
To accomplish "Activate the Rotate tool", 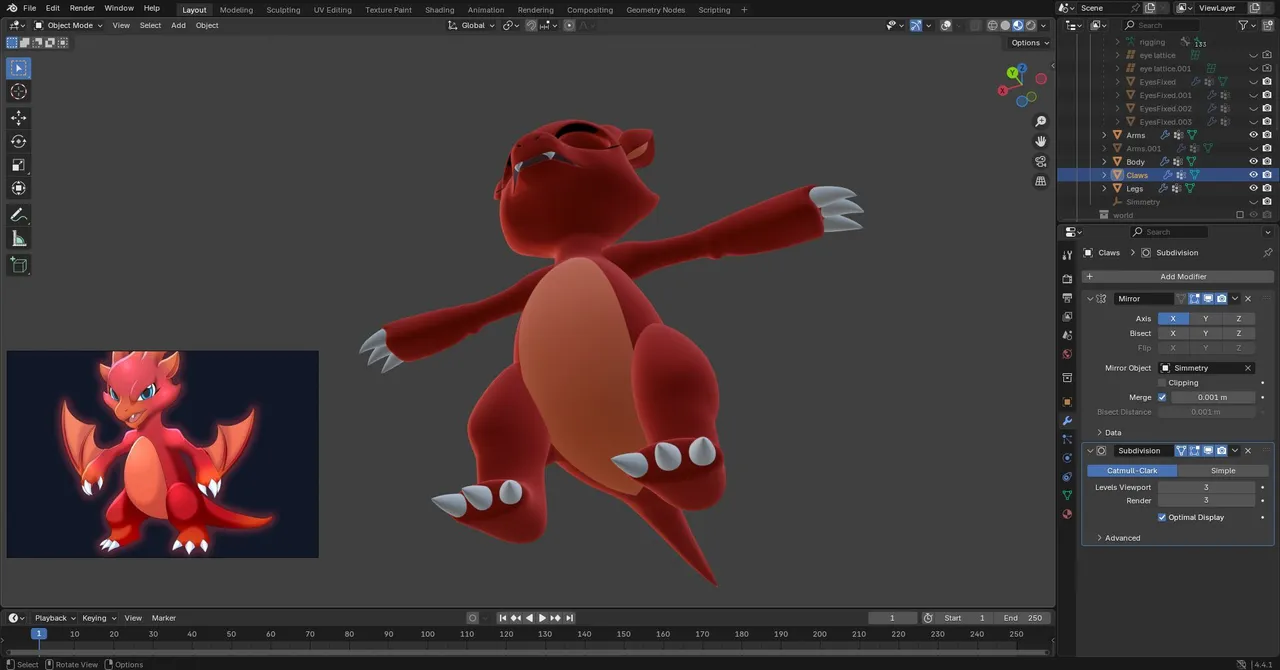I will (19, 141).
